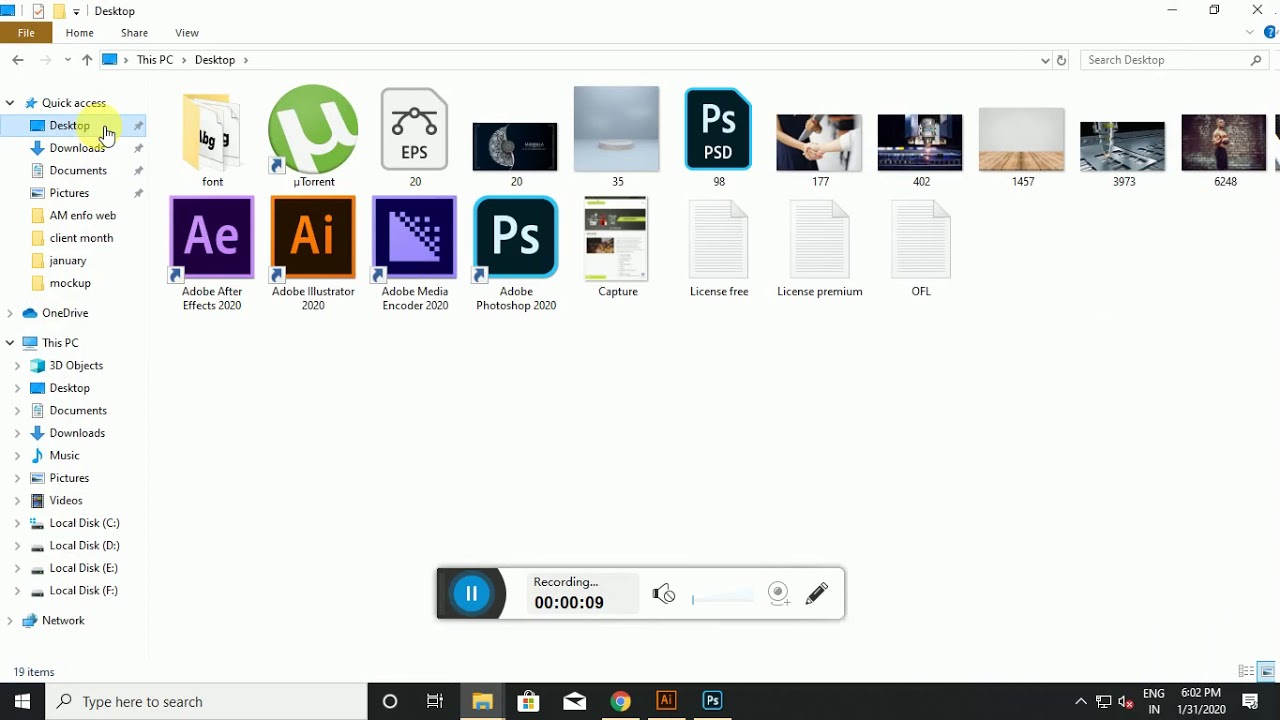Viewport: 1280px width, 720px height.
Task: Select the Capture image thumbnail
Action: click(616, 239)
